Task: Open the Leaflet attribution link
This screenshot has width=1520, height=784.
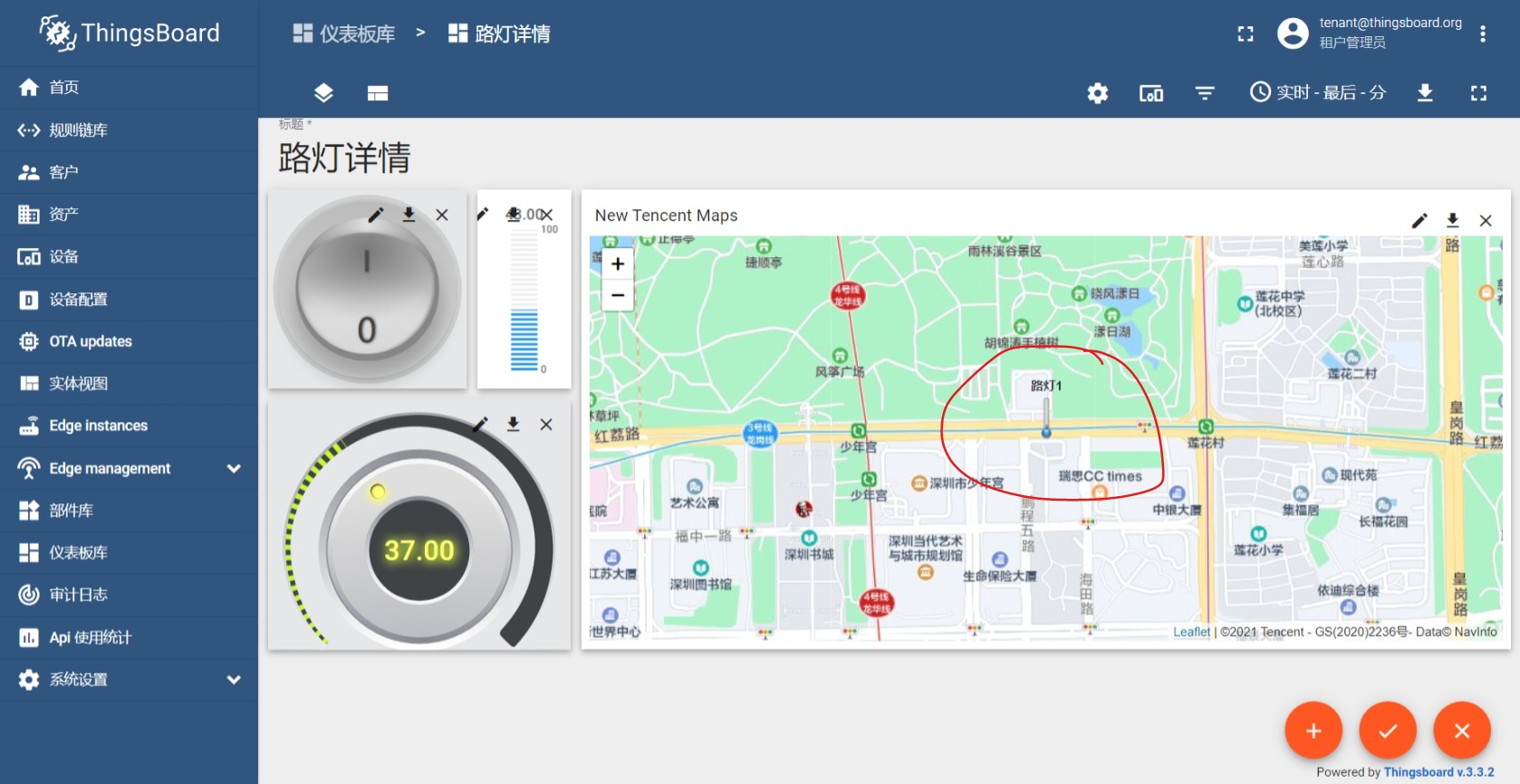Action: pos(1191,632)
